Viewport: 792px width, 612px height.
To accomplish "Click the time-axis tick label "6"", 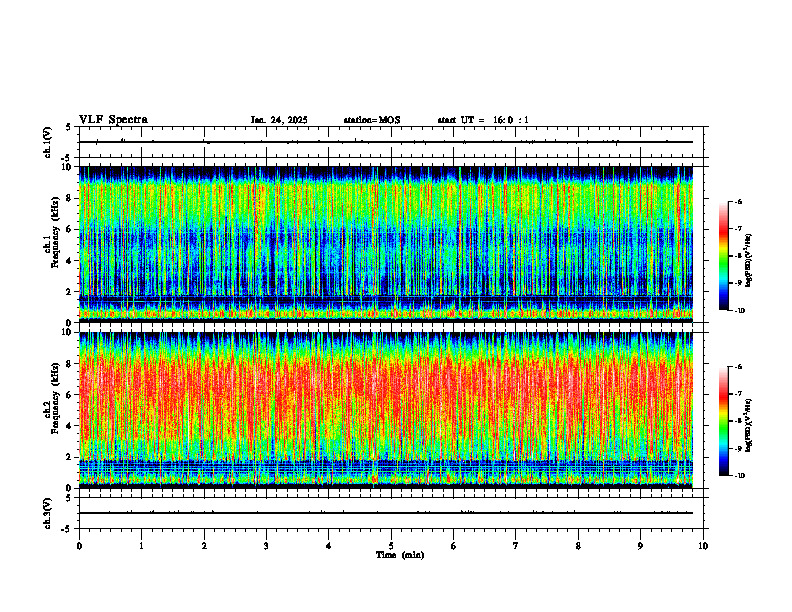I will point(453,546).
